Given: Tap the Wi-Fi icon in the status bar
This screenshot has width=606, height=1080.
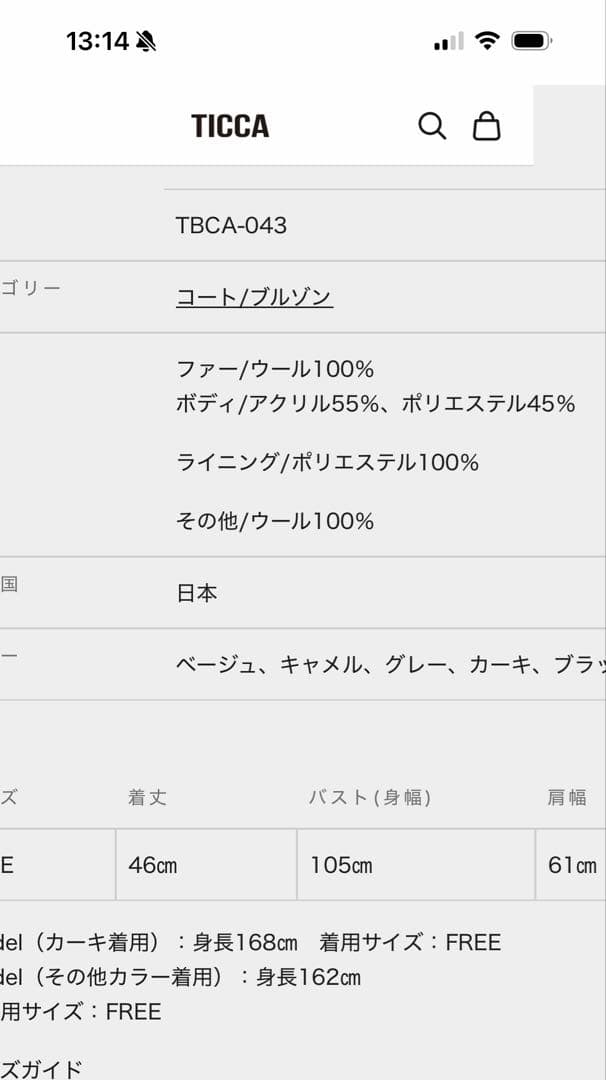Looking at the screenshot, I should point(487,40).
